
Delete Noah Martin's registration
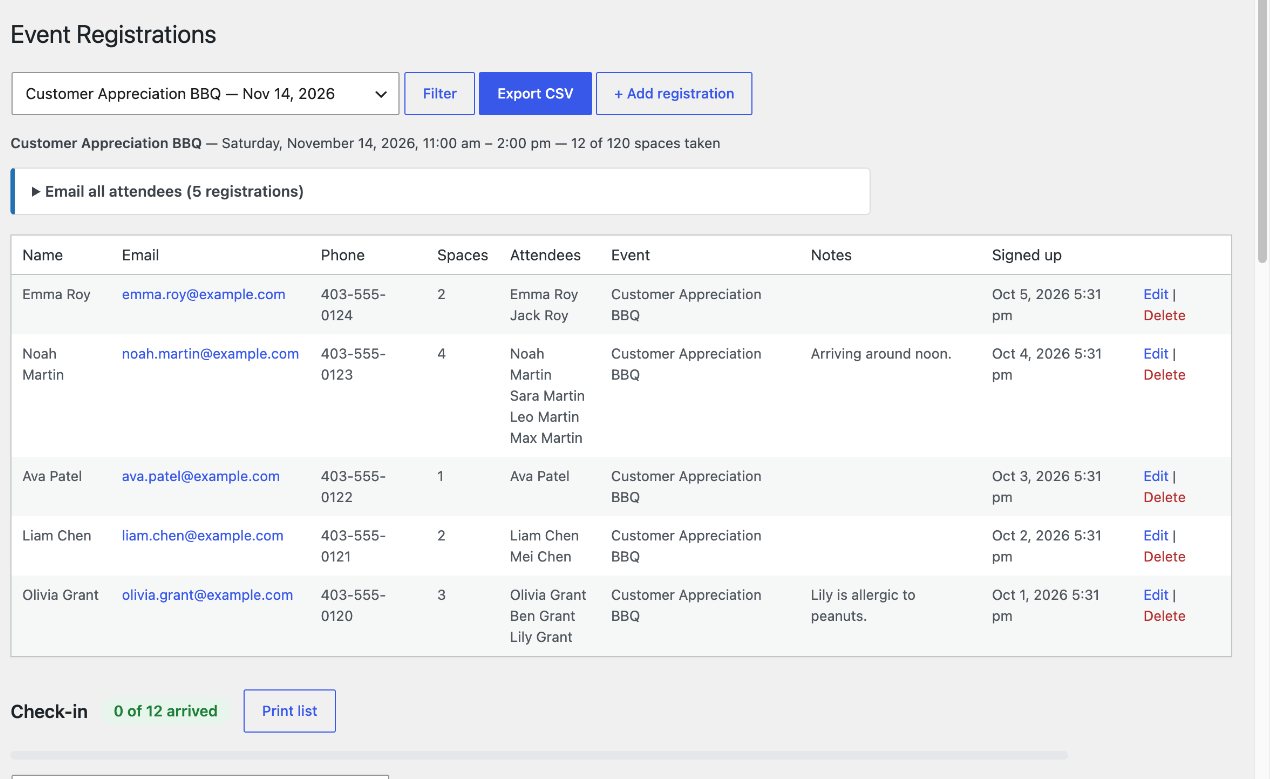[1164, 375]
